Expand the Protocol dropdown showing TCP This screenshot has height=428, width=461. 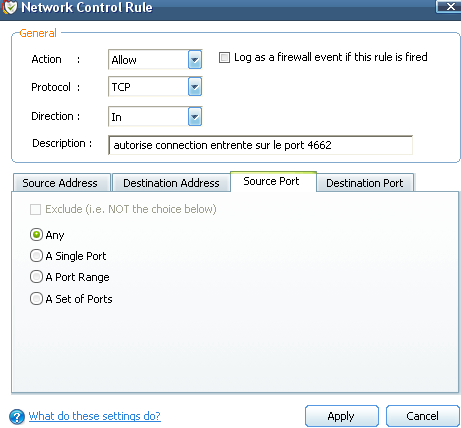(195, 87)
